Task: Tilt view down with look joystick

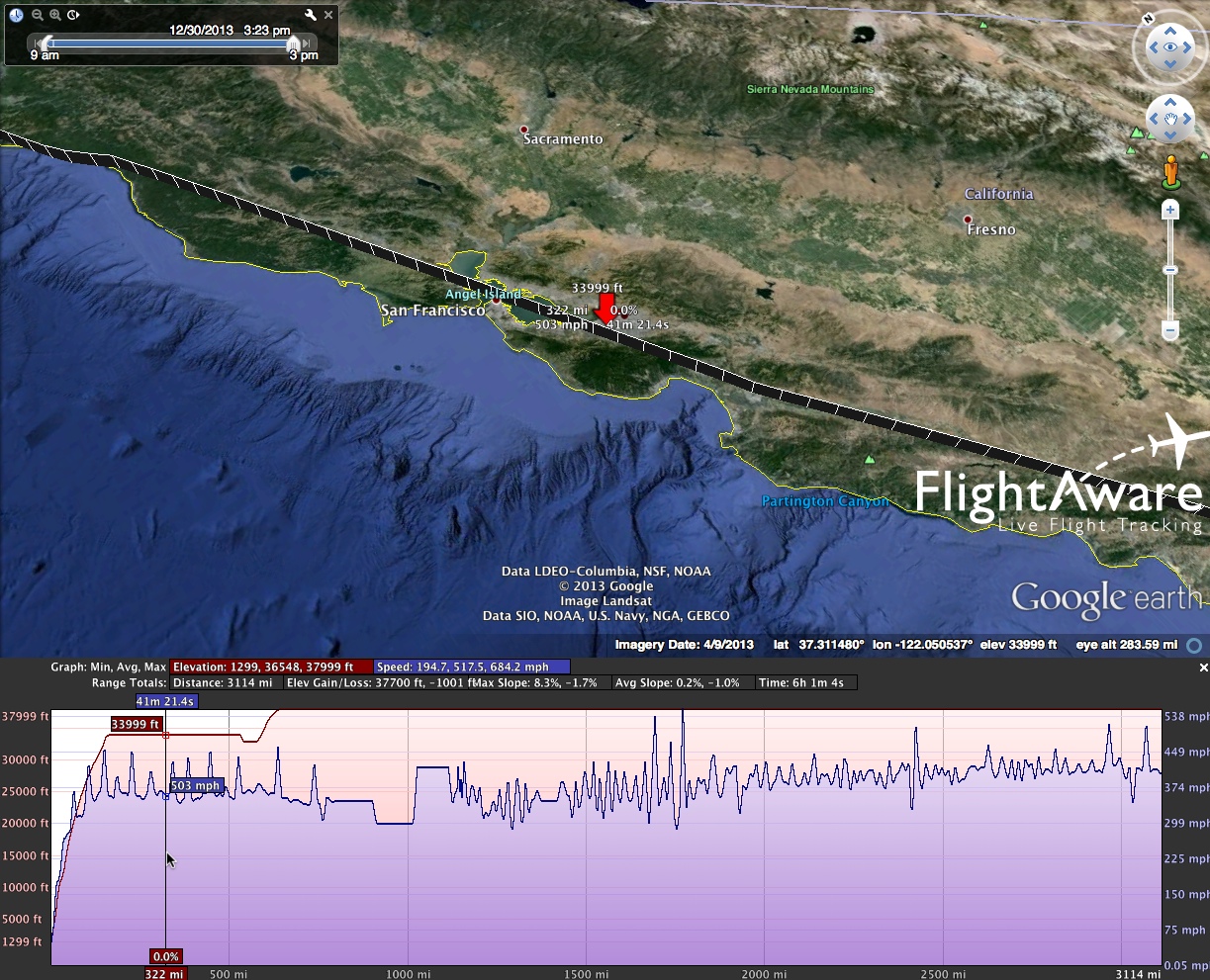Action: [1170, 65]
